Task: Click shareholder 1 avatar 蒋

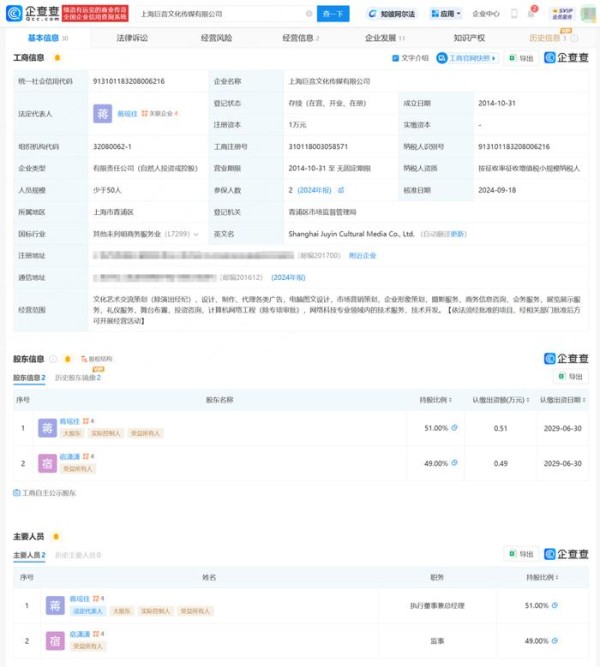Action: (47, 428)
